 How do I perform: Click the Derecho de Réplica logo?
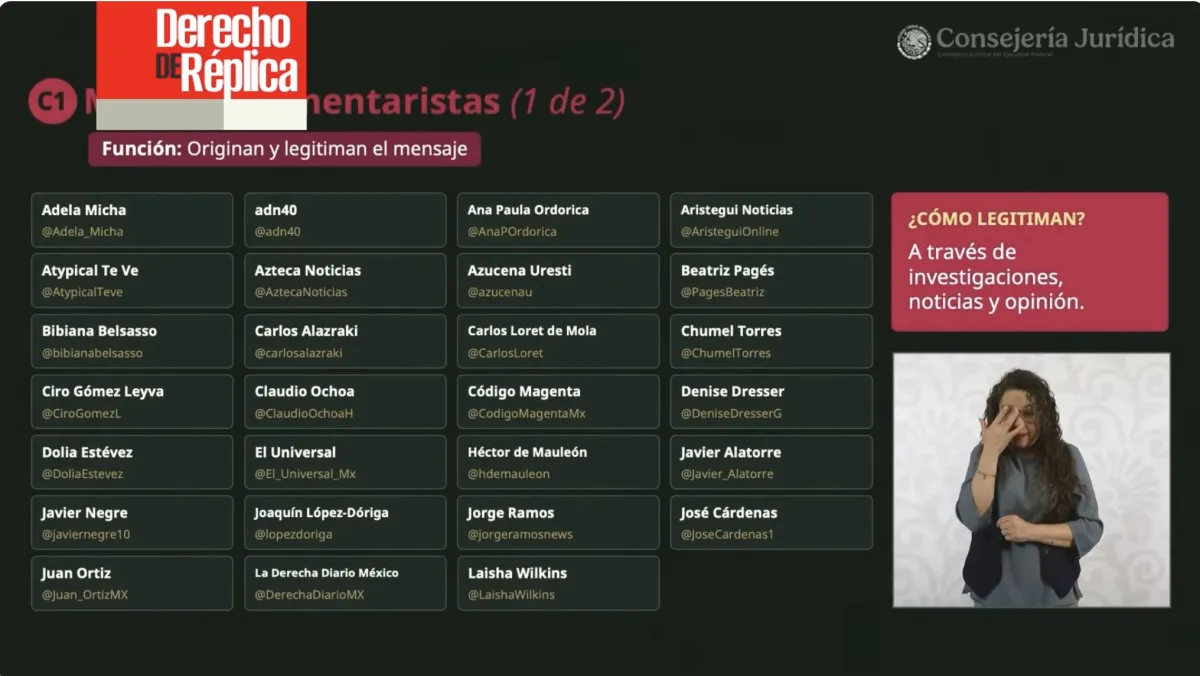[201, 65]
